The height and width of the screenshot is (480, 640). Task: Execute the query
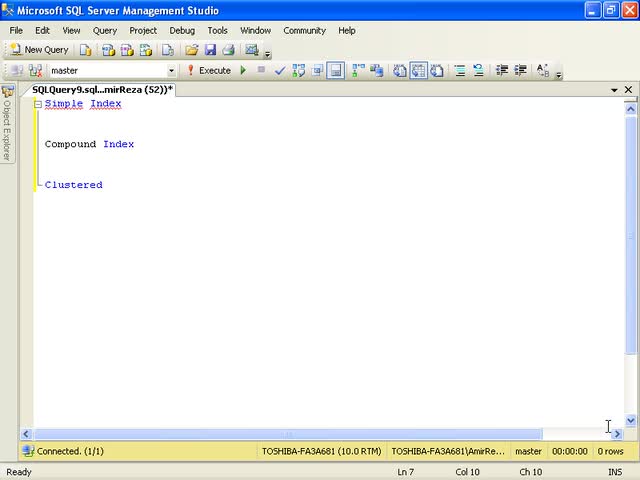tap(209, 71)
